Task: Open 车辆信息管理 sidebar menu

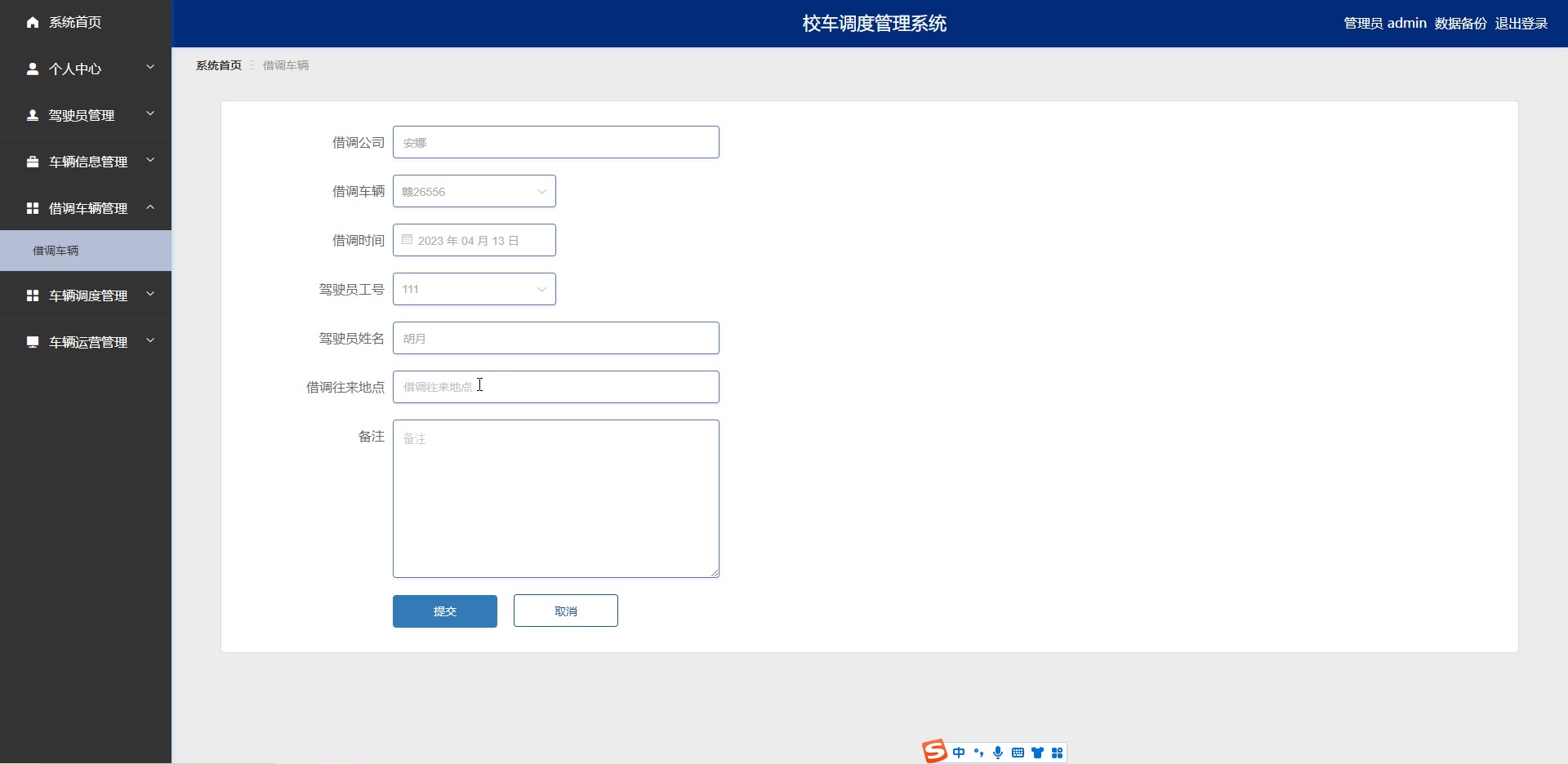Action: 86,162
